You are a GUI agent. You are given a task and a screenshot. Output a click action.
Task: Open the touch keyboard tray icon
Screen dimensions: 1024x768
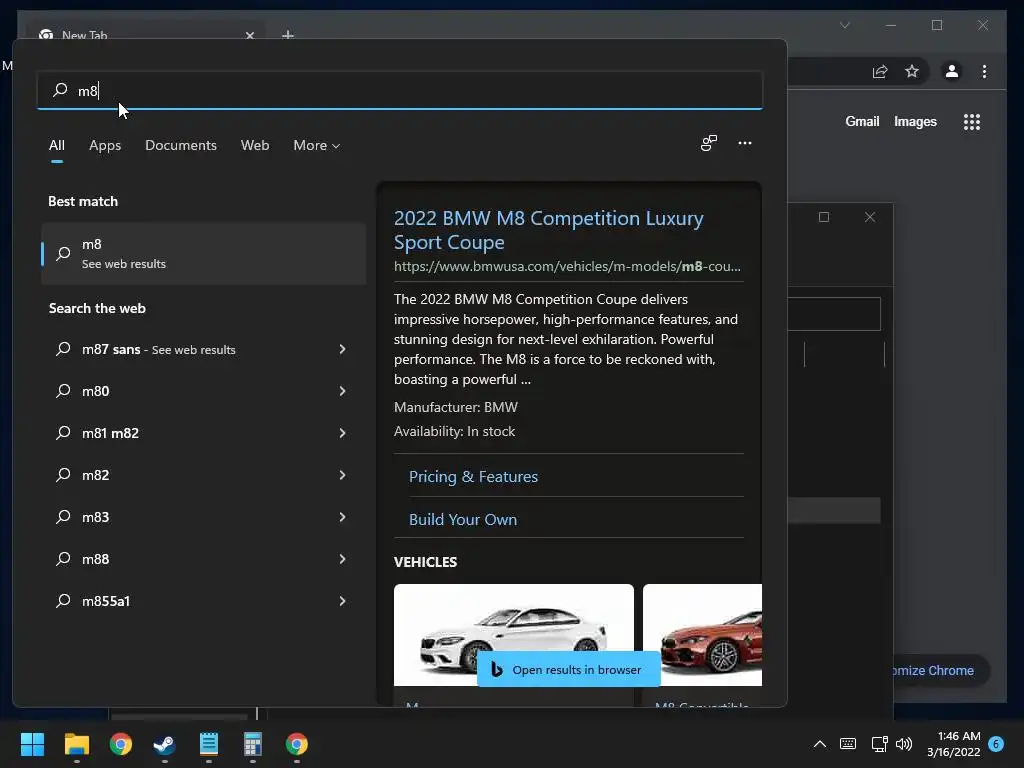point(848,744)
